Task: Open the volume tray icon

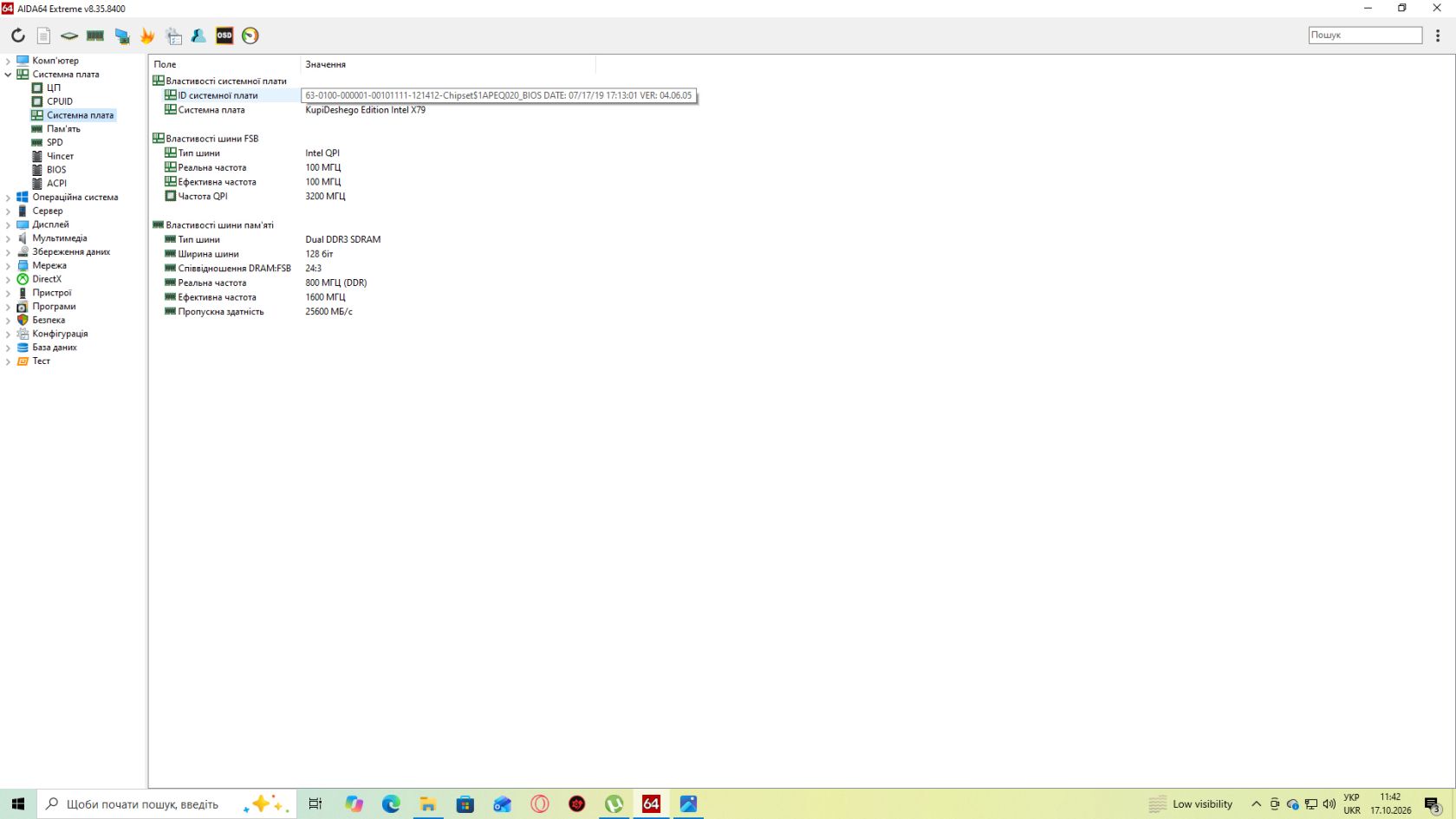Action: (1329, 804)
